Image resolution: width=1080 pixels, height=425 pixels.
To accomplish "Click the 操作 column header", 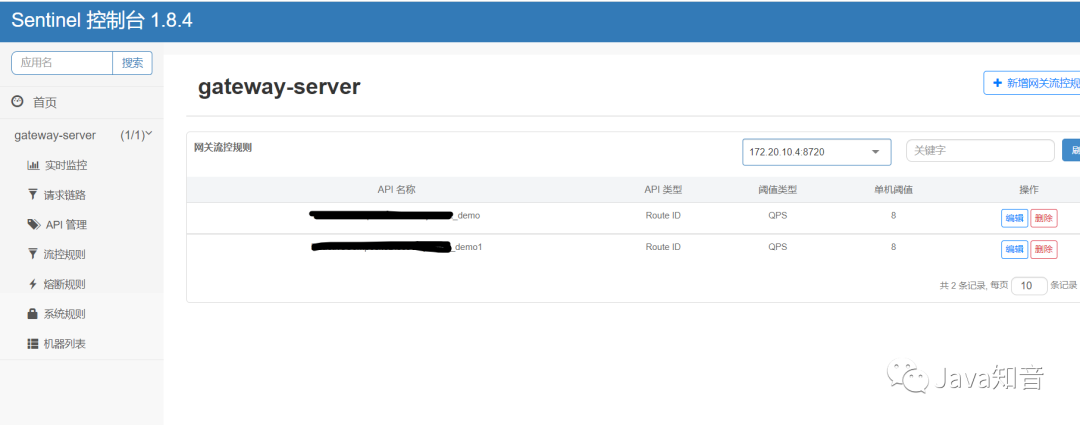I will pos(1029,189).
